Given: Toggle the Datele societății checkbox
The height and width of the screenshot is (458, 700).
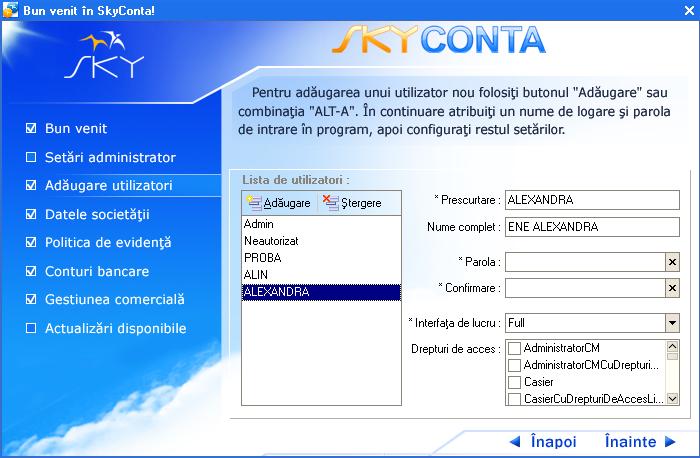Looking at the screenshot, I should point(31,214).
